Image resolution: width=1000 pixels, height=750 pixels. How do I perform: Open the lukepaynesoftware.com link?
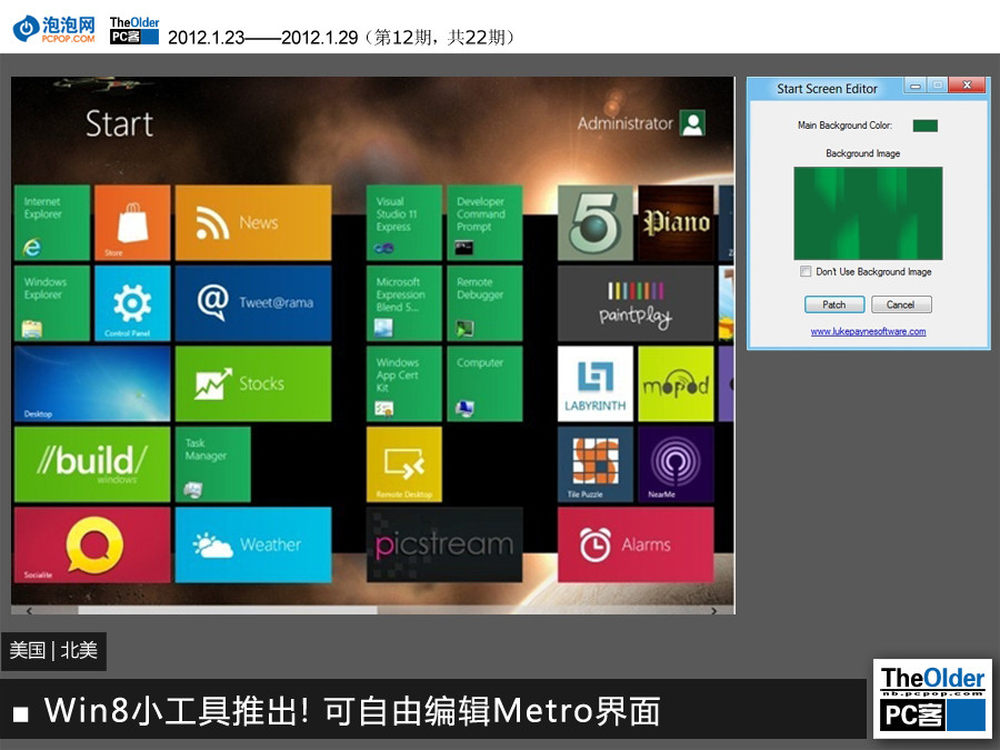pos(868,332)
